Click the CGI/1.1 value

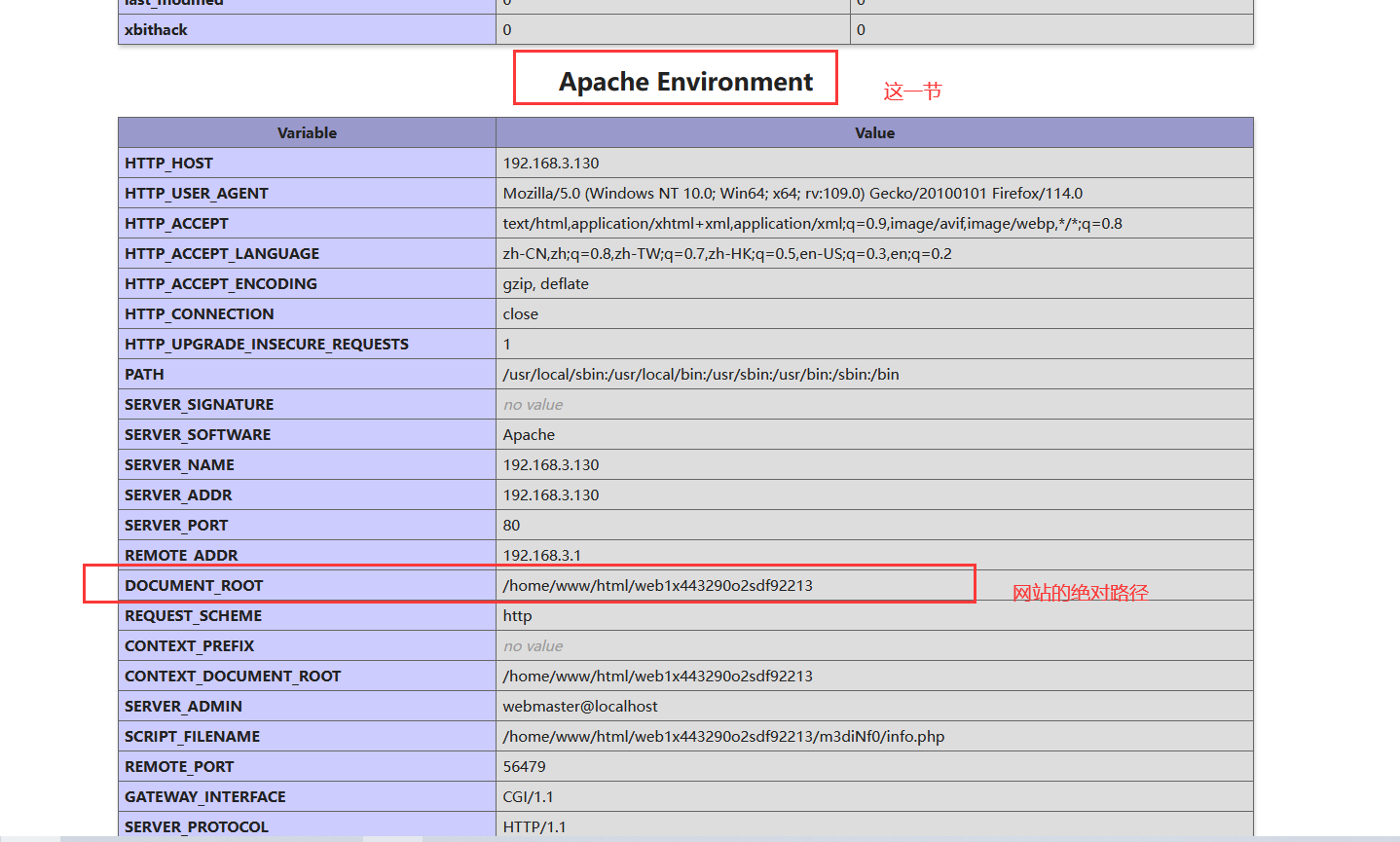[528, 796]
